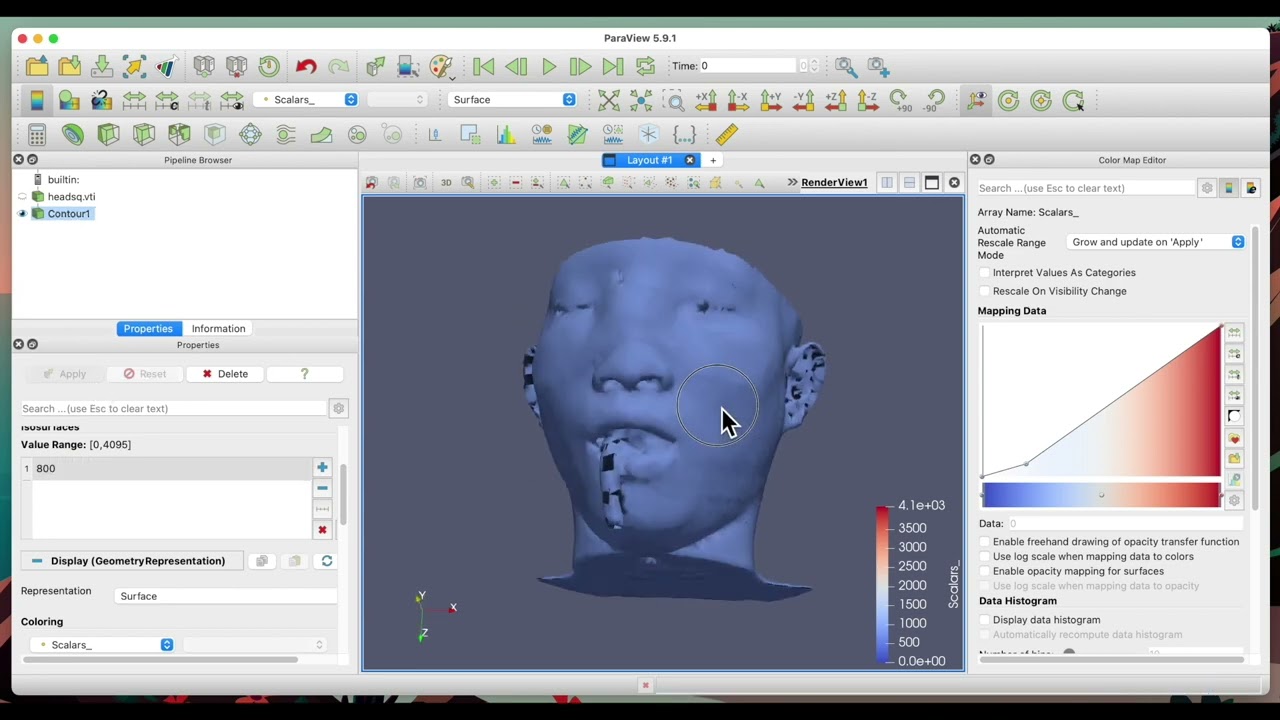Open the Scalars_ coloring dropdown in toolbar

pyautogui.click(x=306, y=100)
